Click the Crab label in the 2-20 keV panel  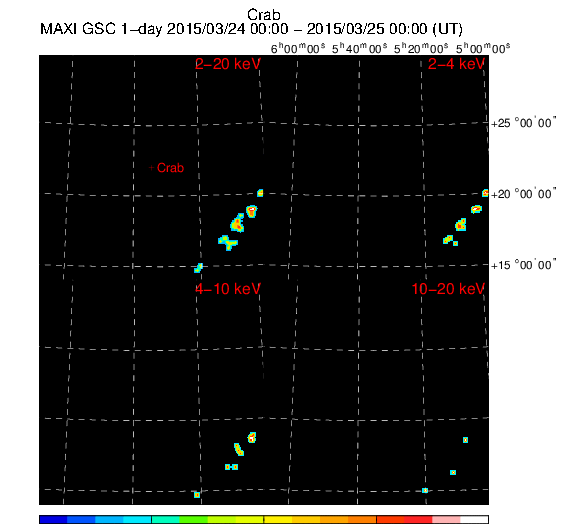coord(170,168)
